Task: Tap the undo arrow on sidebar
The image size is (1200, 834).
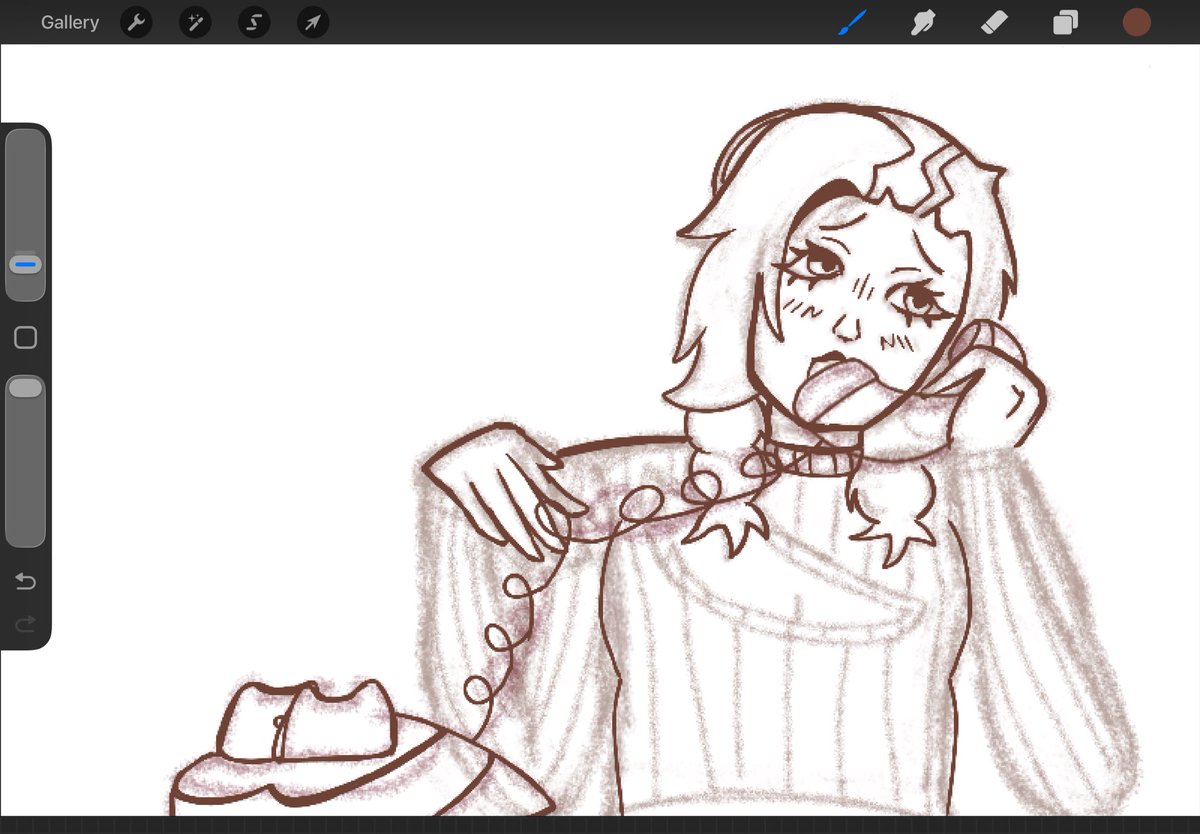Action: [x=25, y=581]
